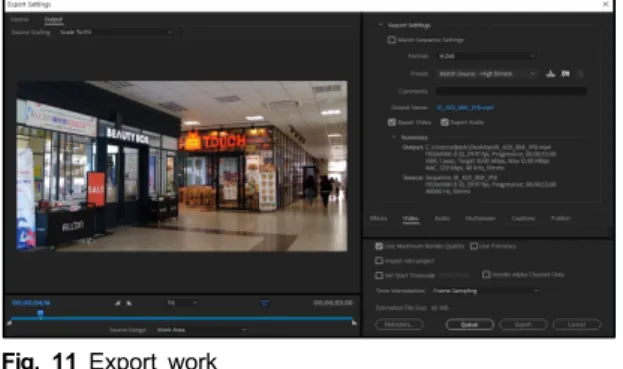This screenshot has height=369, width=623.
Task: Click the video preview image
Action: (182, 166)
